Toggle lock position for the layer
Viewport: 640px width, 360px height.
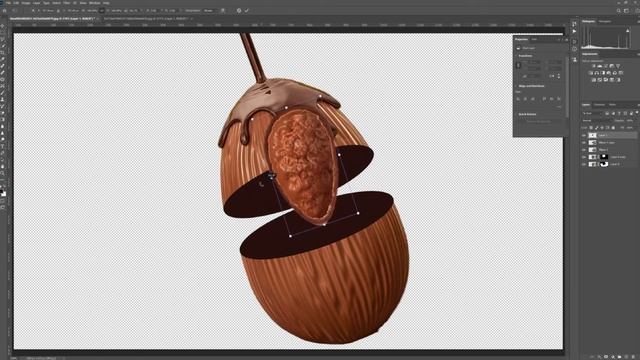point(602,128)
